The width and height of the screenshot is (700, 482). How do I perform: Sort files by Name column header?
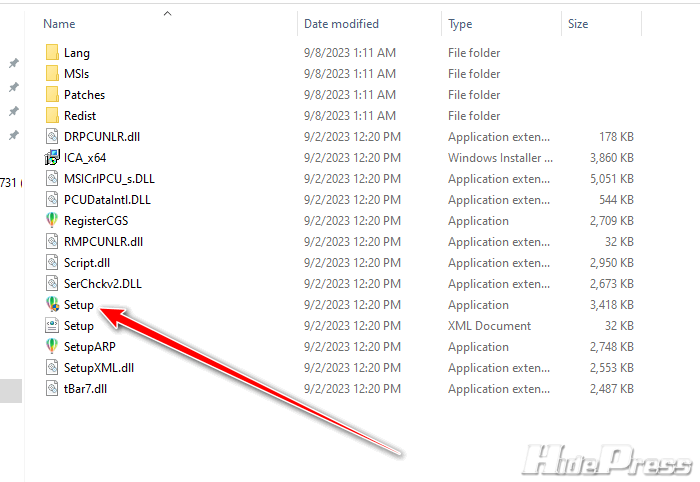click(60, 23)
